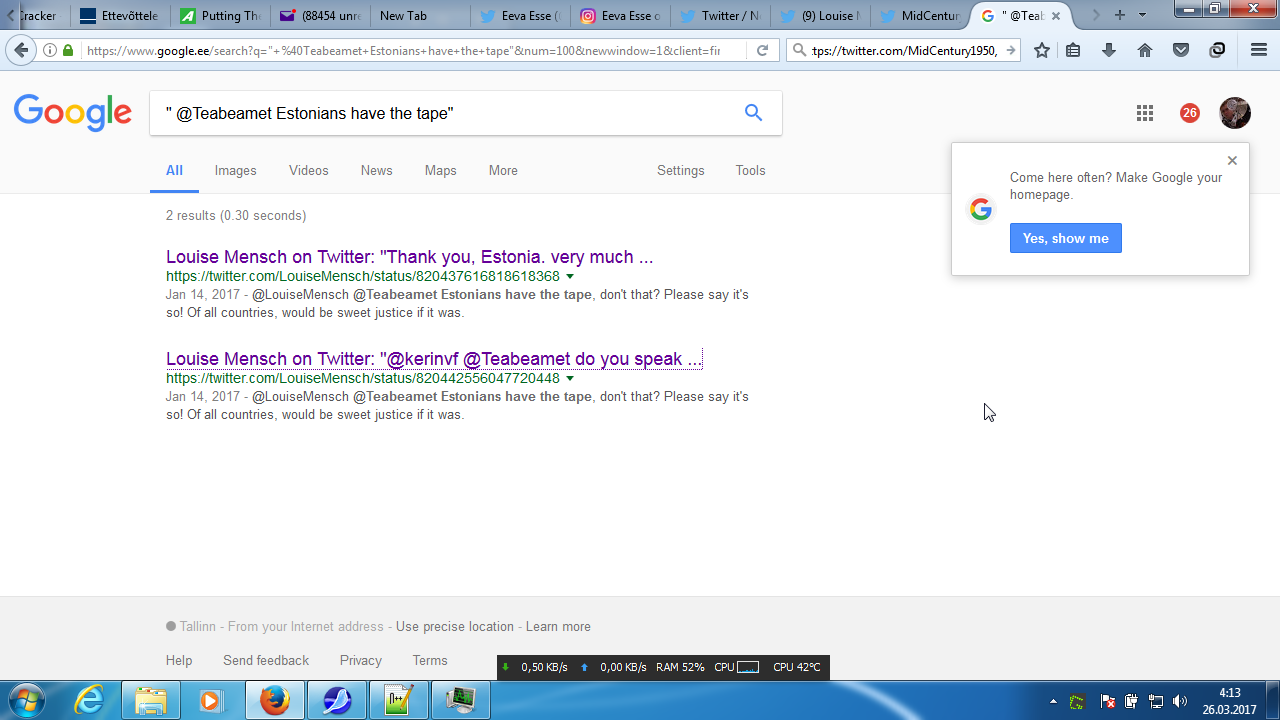
Task: Open a new tab with plus button
Action: click(x=1120, y=15)
